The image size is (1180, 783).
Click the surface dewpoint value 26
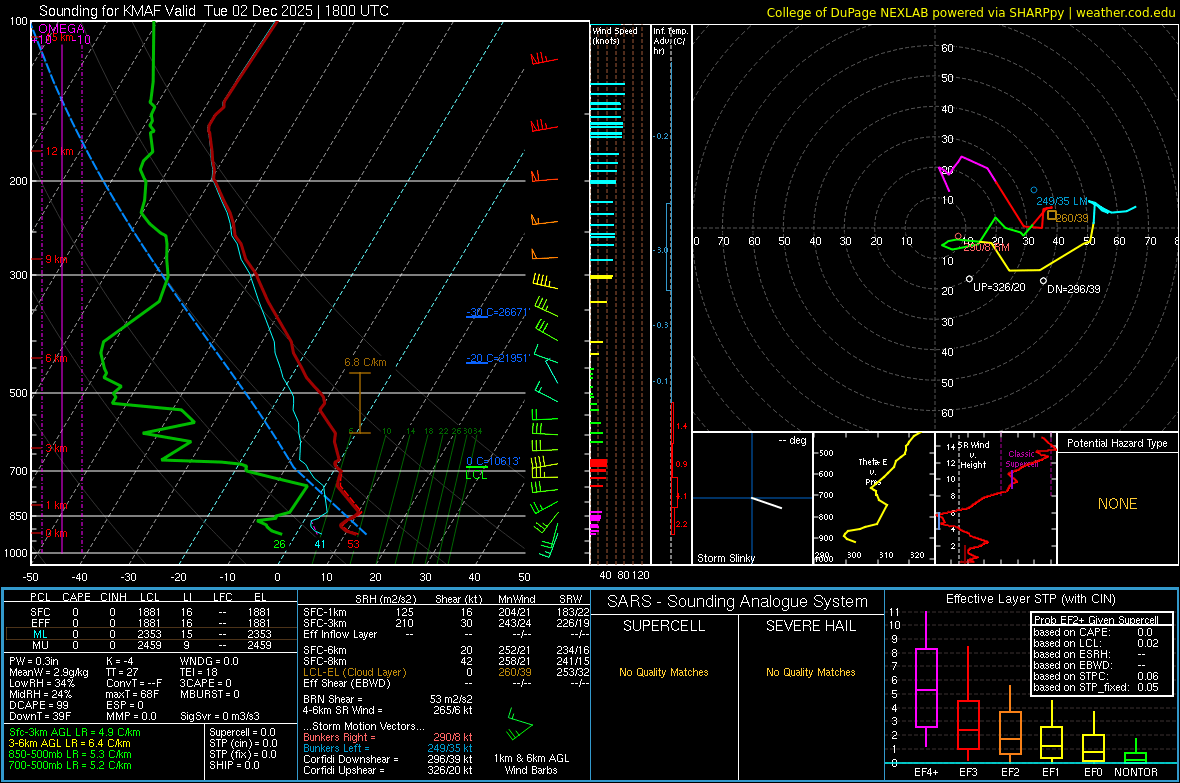(279, 544)
